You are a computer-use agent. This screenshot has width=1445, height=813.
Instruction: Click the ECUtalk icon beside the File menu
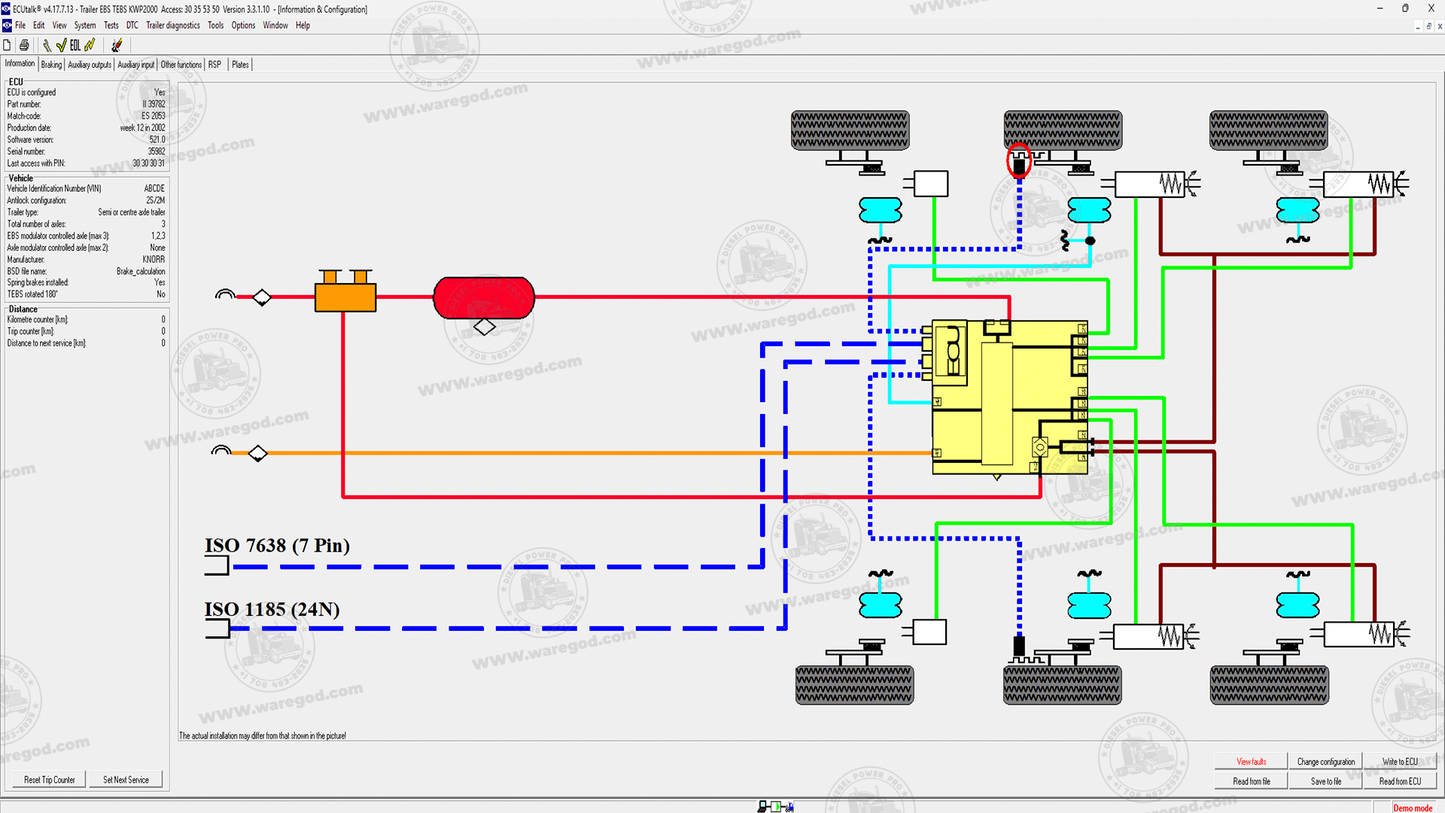pos(7,25)
